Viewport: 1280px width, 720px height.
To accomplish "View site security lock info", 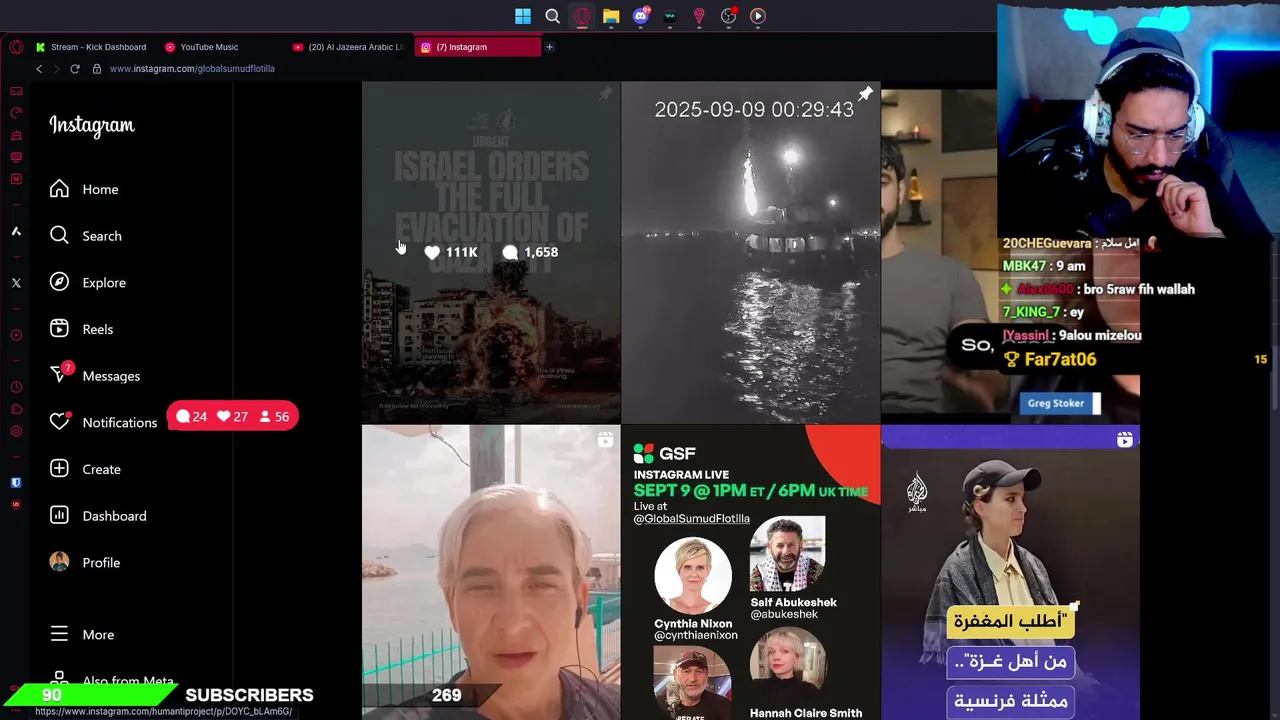I will pos(97,69).
